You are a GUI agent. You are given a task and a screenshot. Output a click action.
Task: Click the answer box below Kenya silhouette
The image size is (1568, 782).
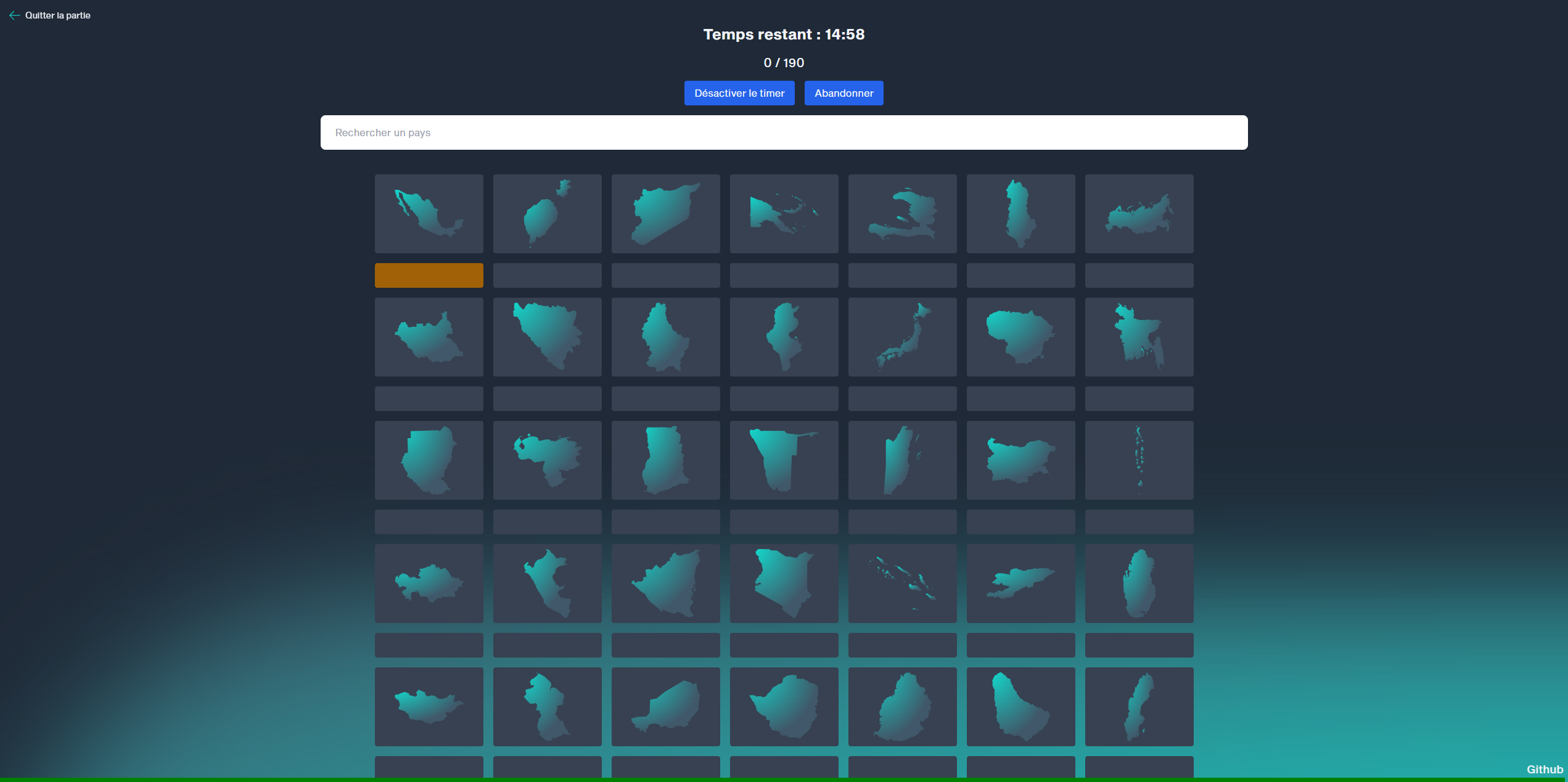(784, 645)
